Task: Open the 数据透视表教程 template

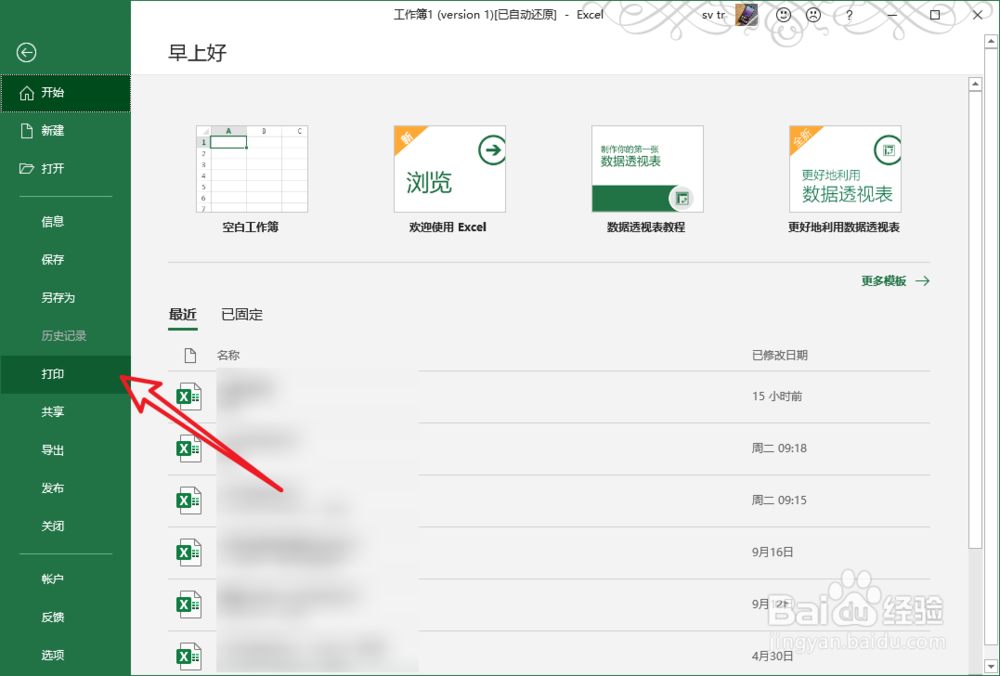Action: click(647, 180)
